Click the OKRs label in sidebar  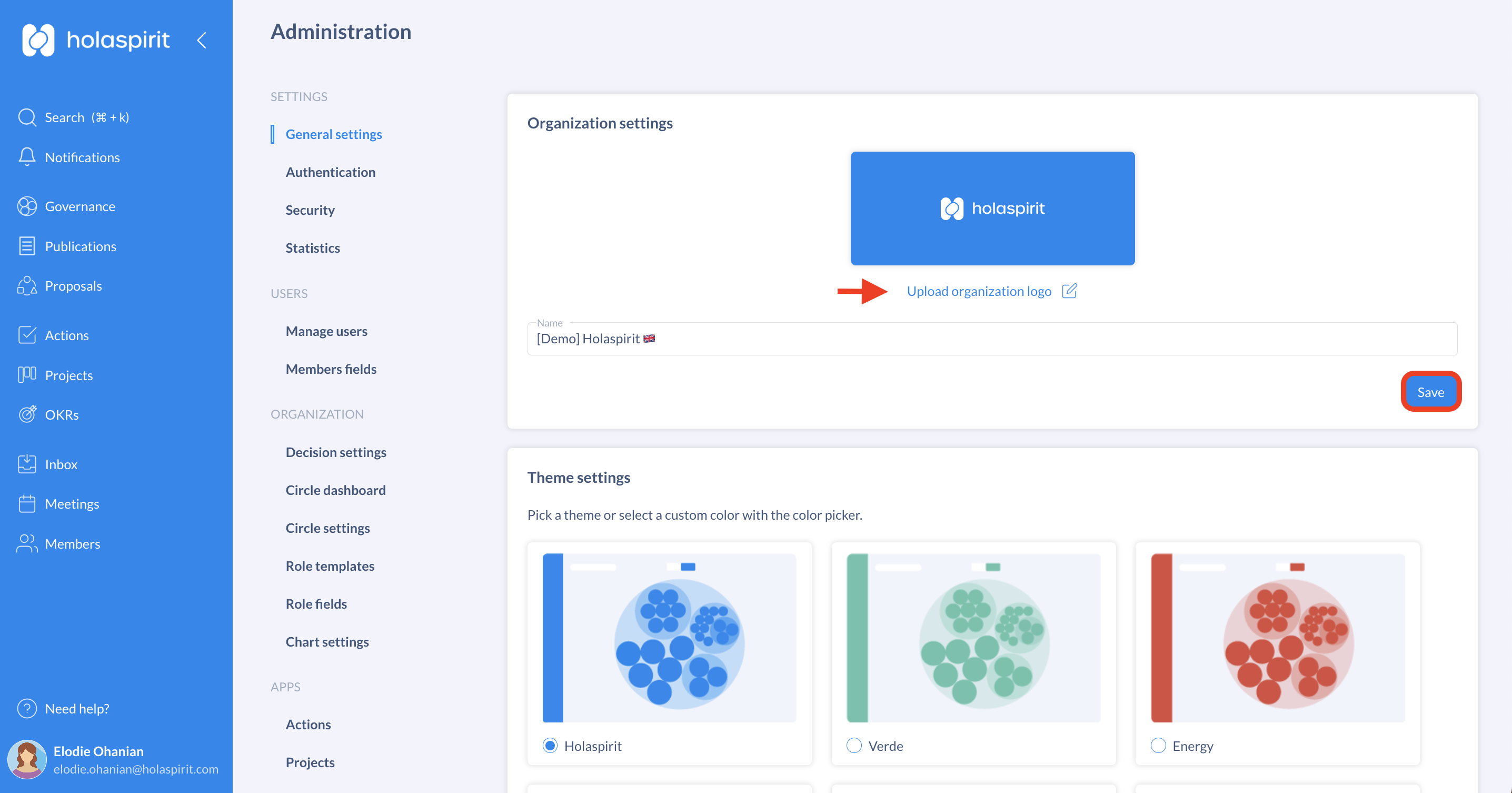[x=62, y=414]
